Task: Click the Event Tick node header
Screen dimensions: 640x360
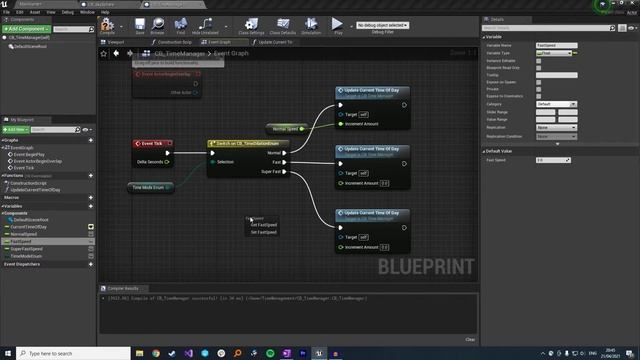Action: pos(153,143)
